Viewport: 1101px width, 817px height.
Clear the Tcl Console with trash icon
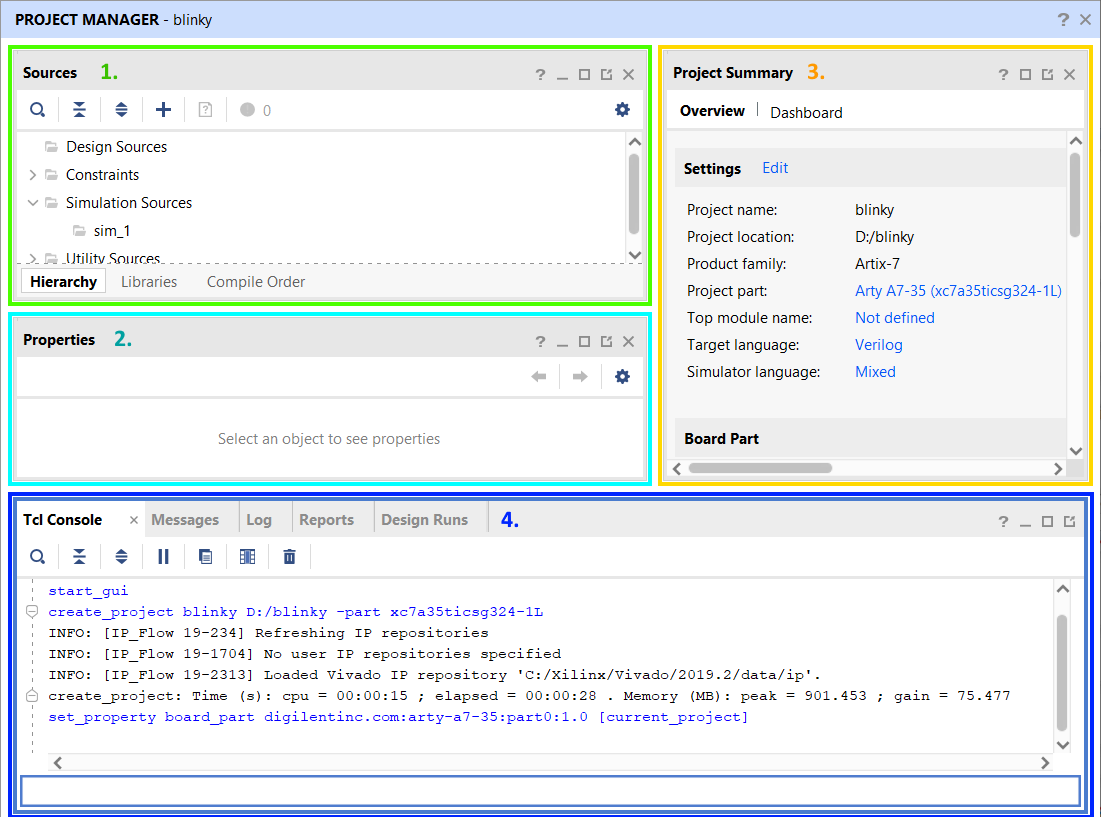click(x=289, y=557)
